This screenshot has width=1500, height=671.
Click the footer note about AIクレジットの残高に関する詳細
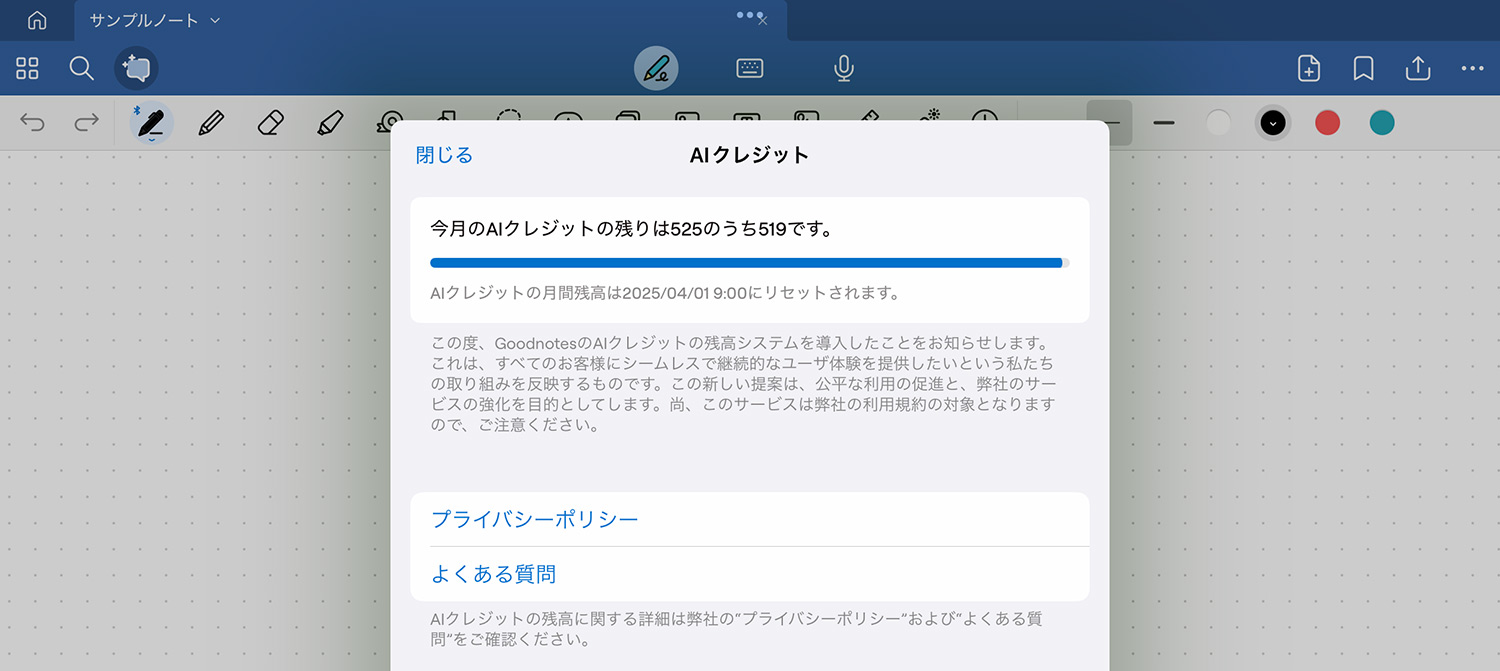click(736, 629)
